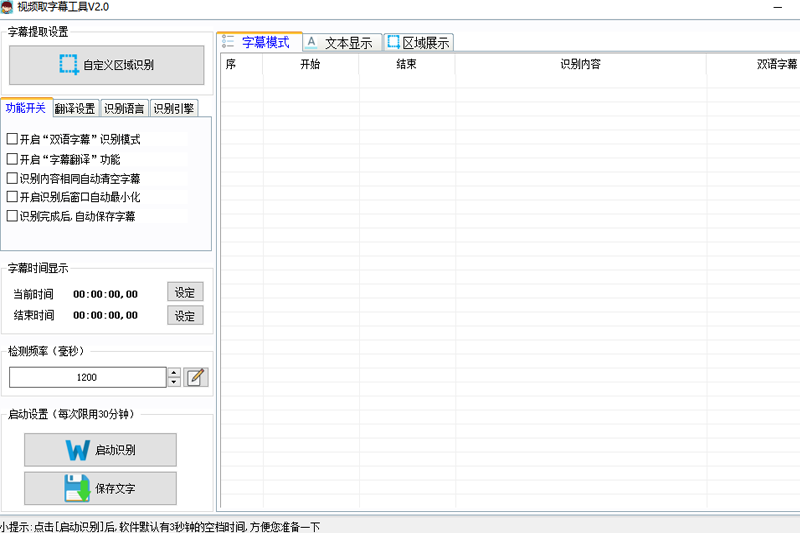
Task: Click the 自定义区域识别 button
Action: pos(107,65)
